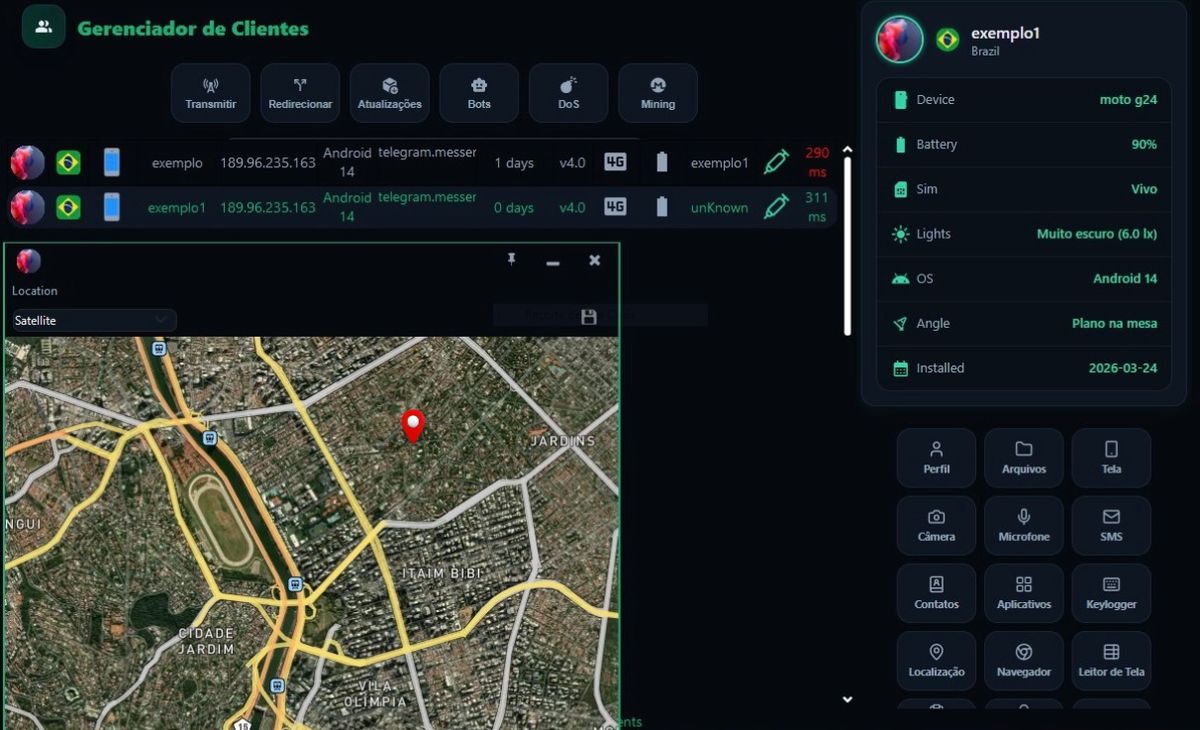This screenshot has height=730, width=1200.
Task: Open the Navegador tool
Action: coord(1023,660)
